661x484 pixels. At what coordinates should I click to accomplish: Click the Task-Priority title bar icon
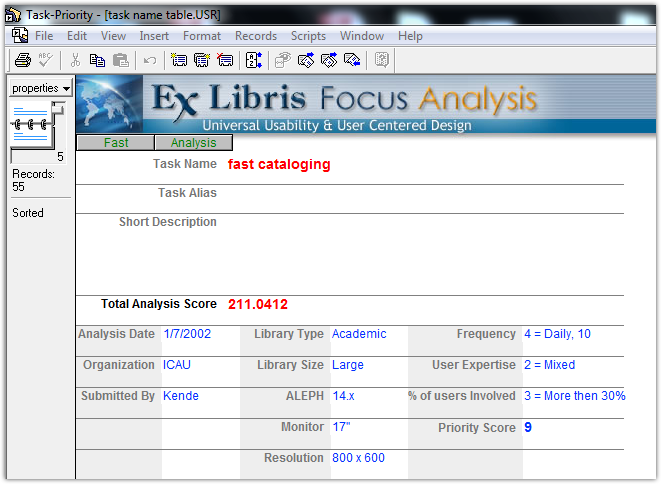pyautogui.click(x=13, y=15)
